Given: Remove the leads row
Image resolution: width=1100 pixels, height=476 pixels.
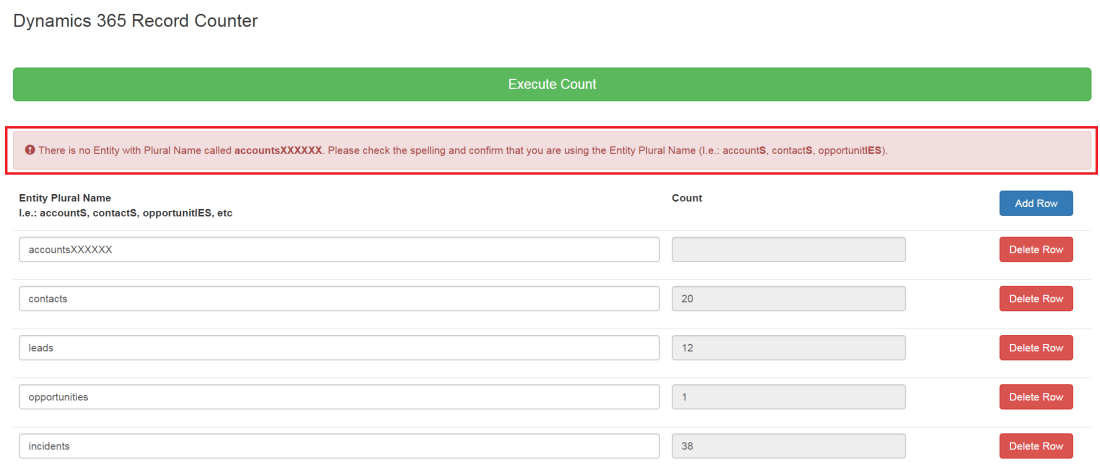Looking at the screenshot, I should tap(1035, 347).
